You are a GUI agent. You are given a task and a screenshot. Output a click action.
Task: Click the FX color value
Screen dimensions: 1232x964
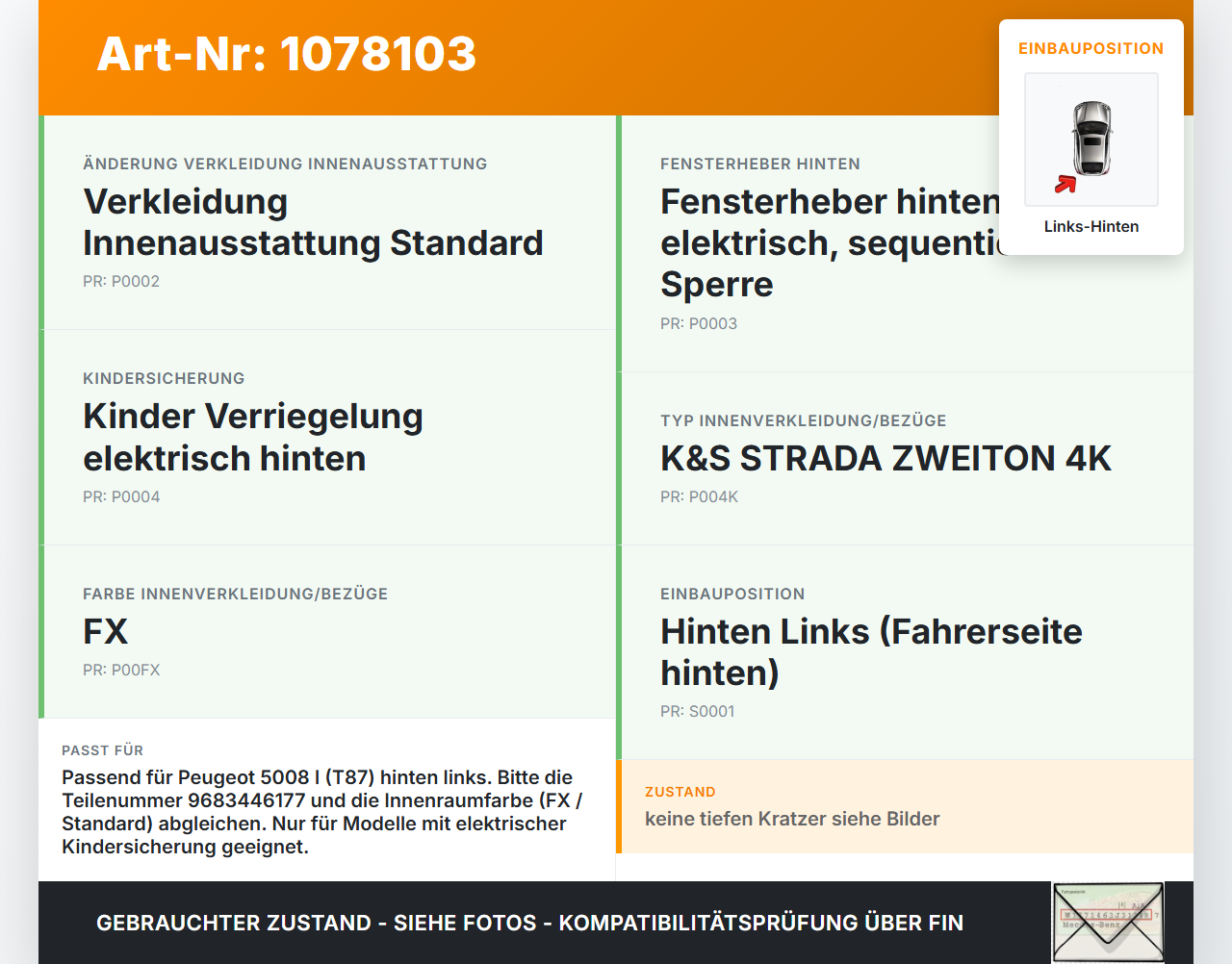[x=105, y=631]
